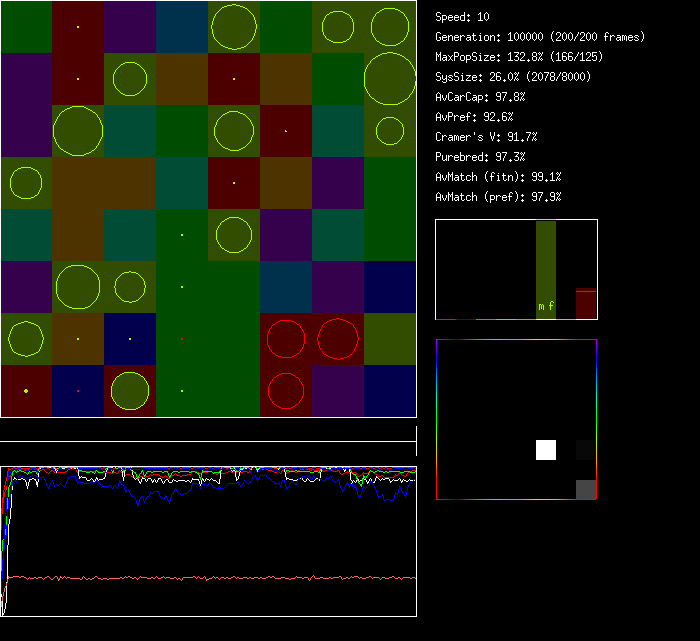This screenshot has width=700, height=641.
Task: Click the rightmost red circle in the grid
Action: point(338,339)
